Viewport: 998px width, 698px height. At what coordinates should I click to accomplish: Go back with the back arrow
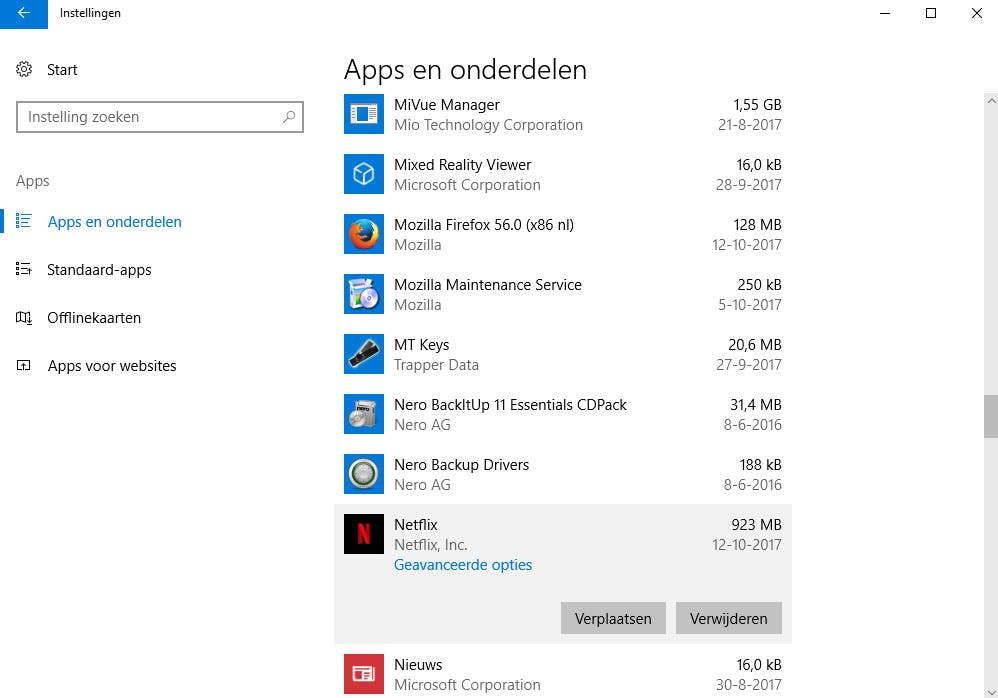click(x=24, y=13)
